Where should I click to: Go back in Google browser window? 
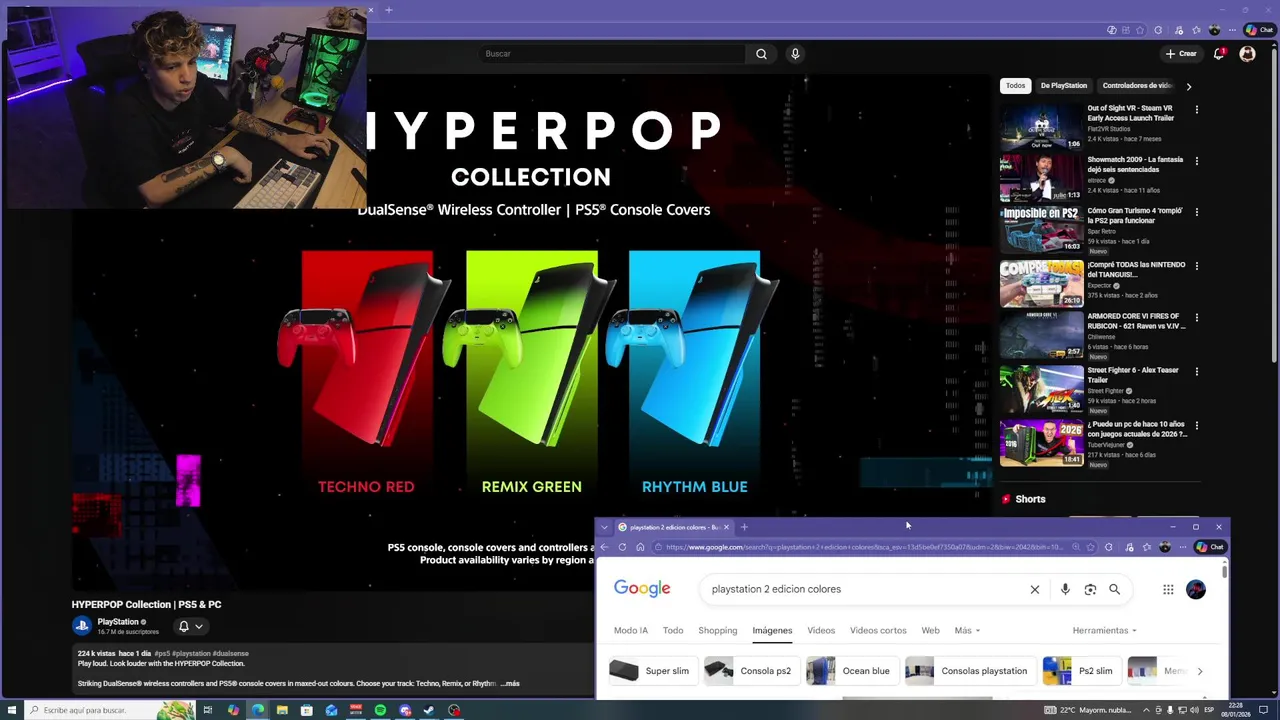603,547
